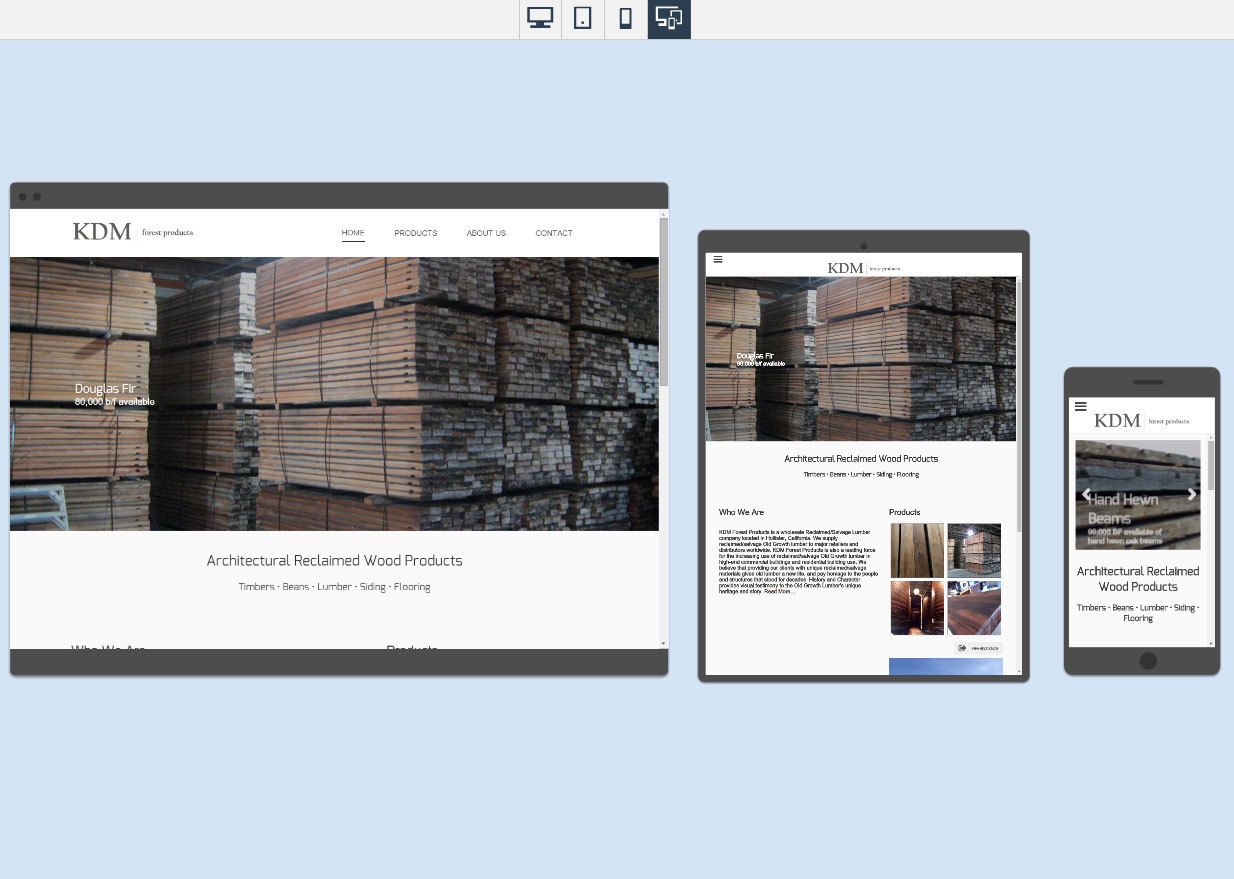The image size is (1234, 879).
Task: Click HOME in desktop preview navigation
Action: pyautogui.click(x=353, y=233)
